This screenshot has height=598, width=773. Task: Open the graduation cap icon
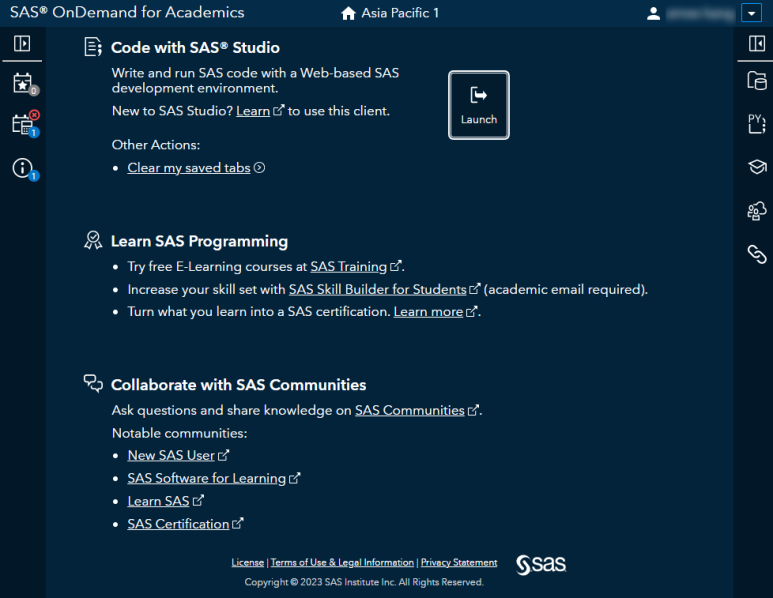pos(756,167)
